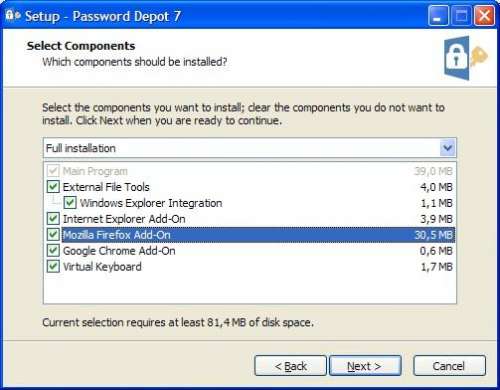Maximize the Setup window

pos(461,15)
